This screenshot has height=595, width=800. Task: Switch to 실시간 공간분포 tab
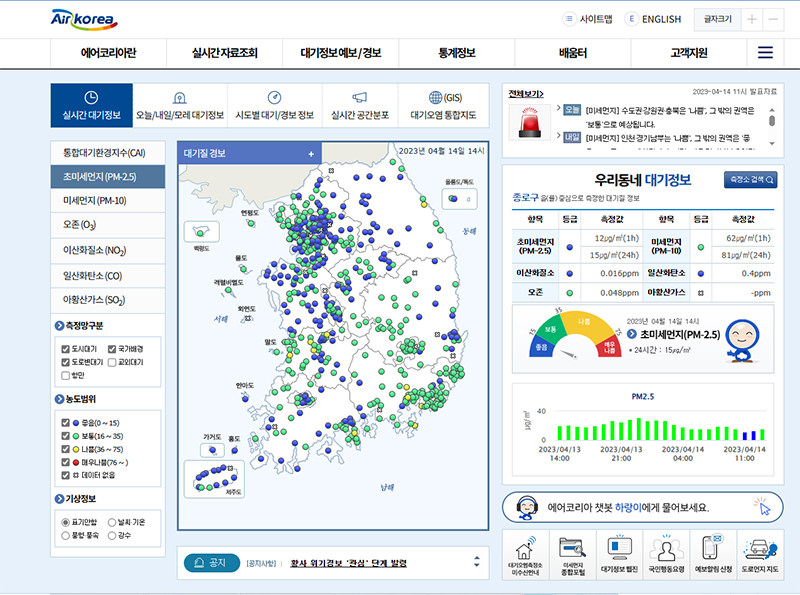click(x=359, y=105)
